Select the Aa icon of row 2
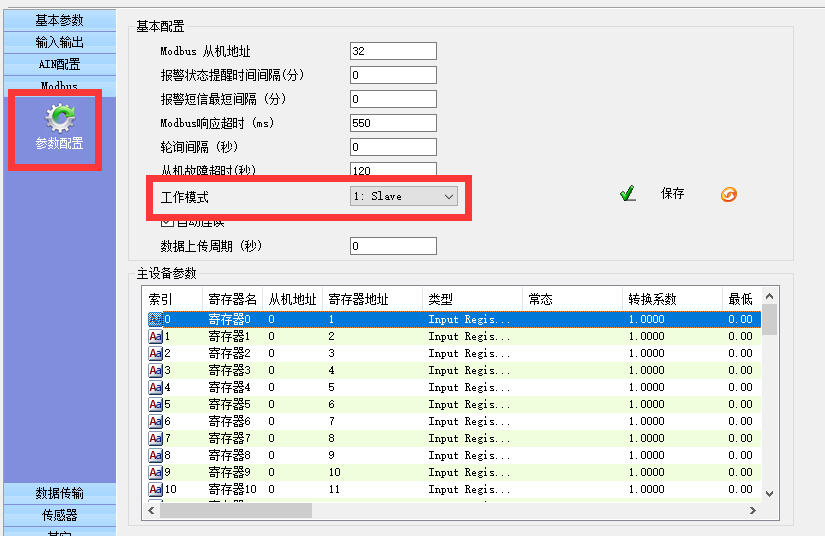825x536 pixels. (x=156, y=353)
